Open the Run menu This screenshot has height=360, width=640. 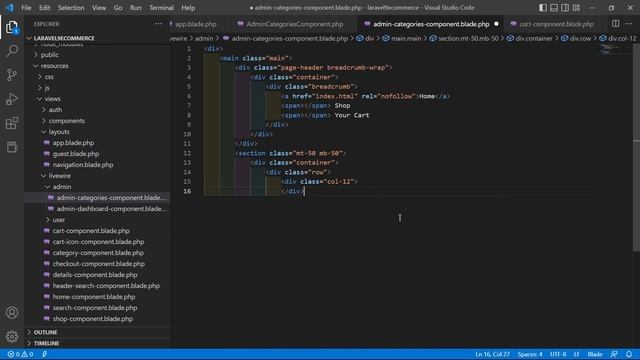point(136,8)
